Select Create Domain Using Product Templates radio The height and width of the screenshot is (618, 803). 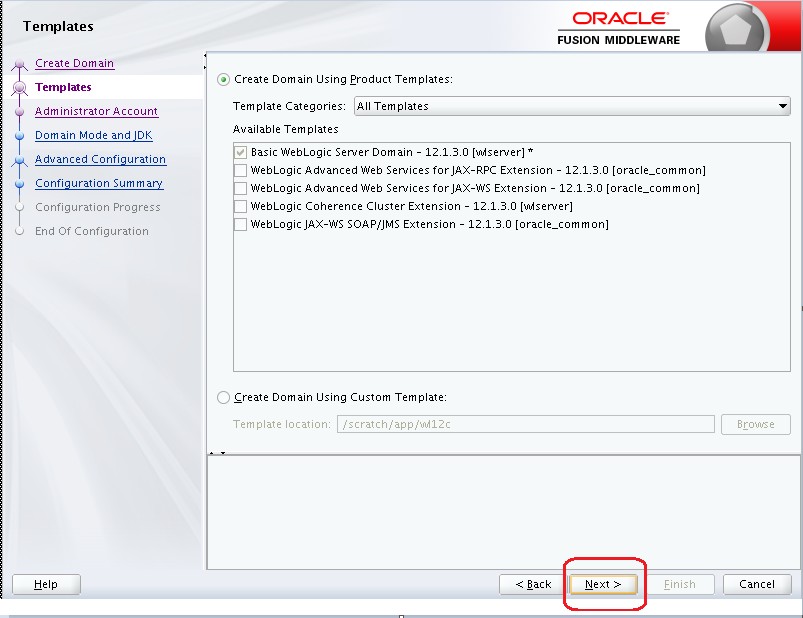[223, 79]
